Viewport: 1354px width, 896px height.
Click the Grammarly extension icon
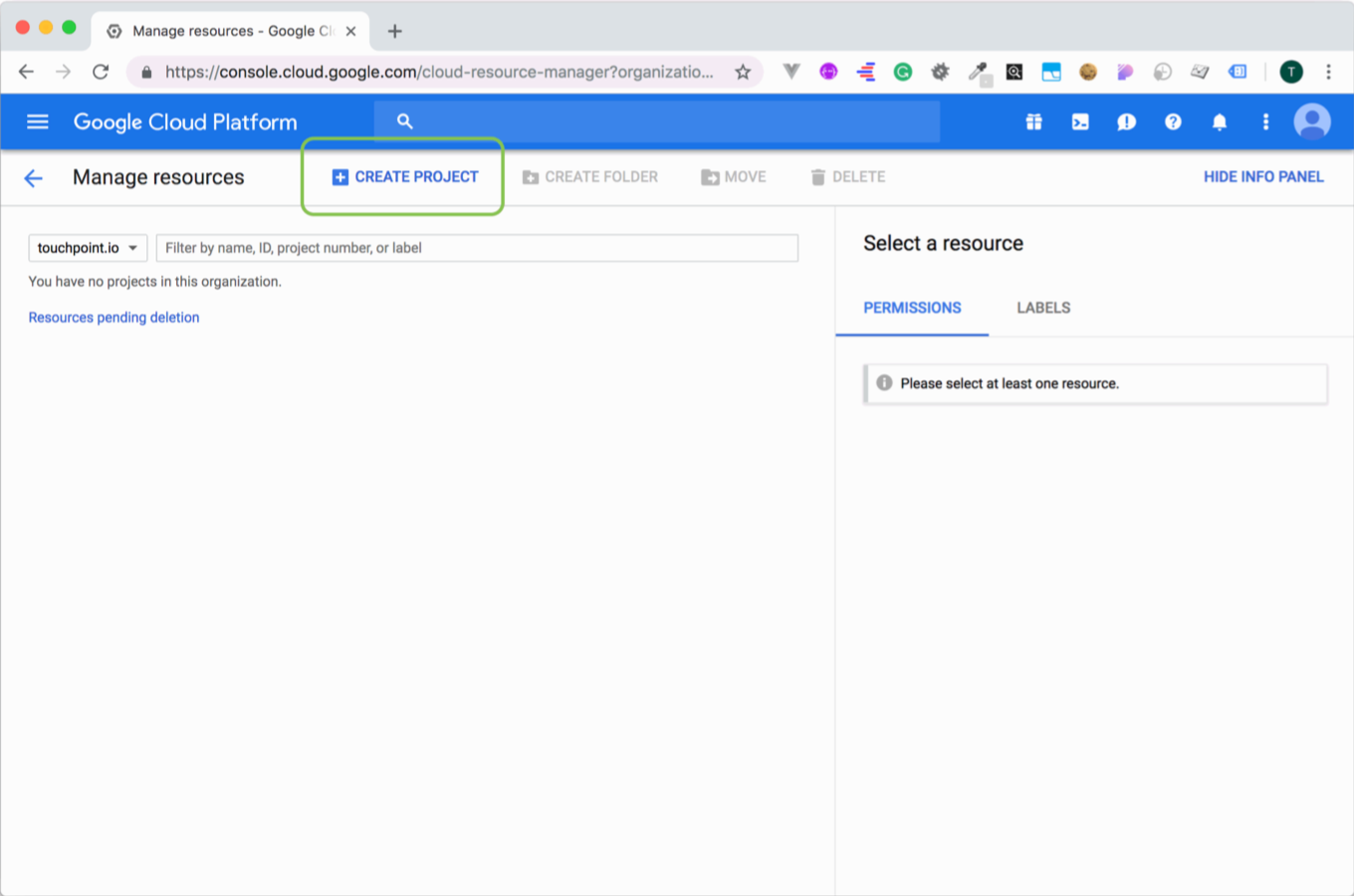tap(903, 72)
